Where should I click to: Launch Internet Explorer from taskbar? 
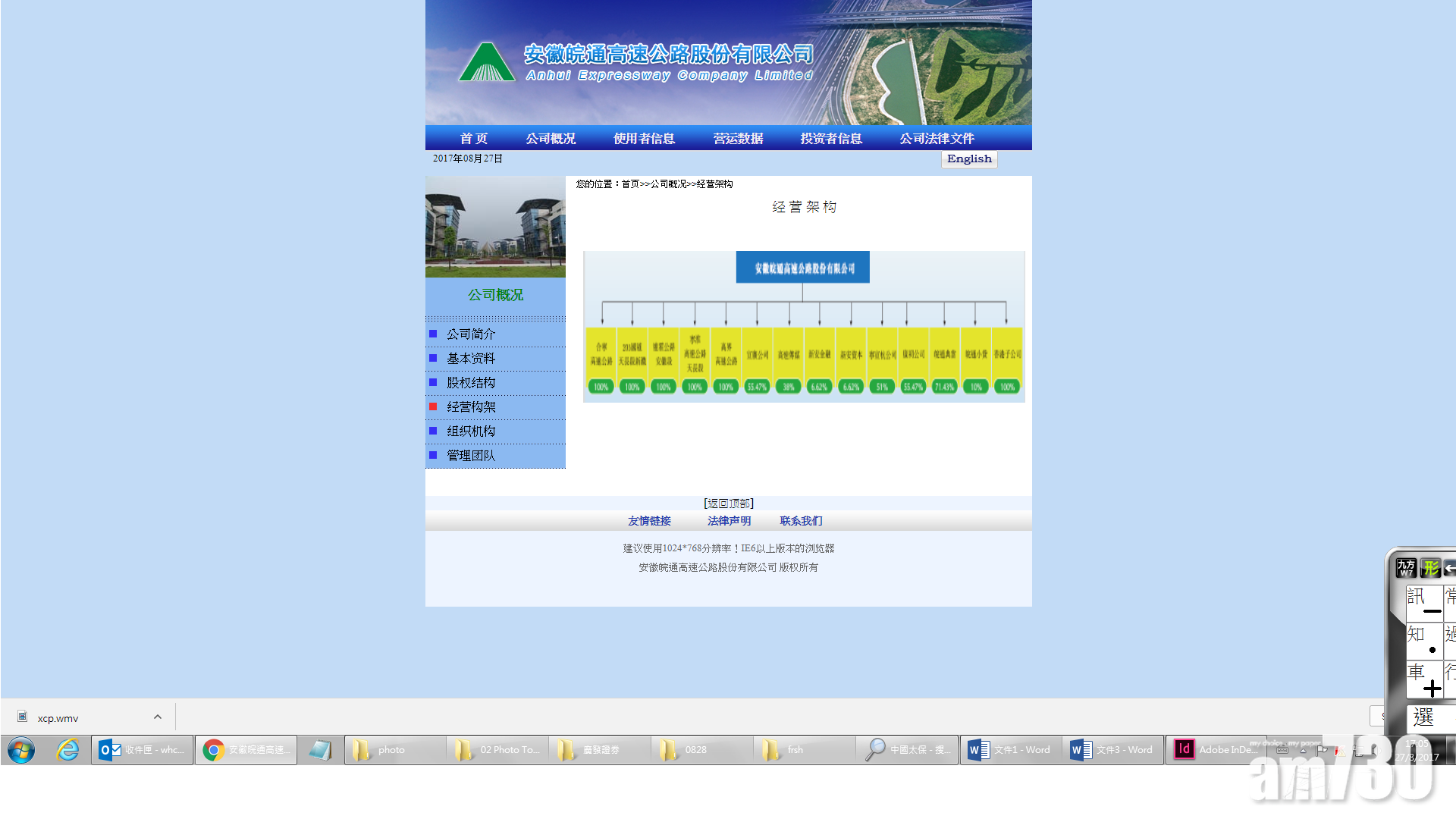(68, 750)
